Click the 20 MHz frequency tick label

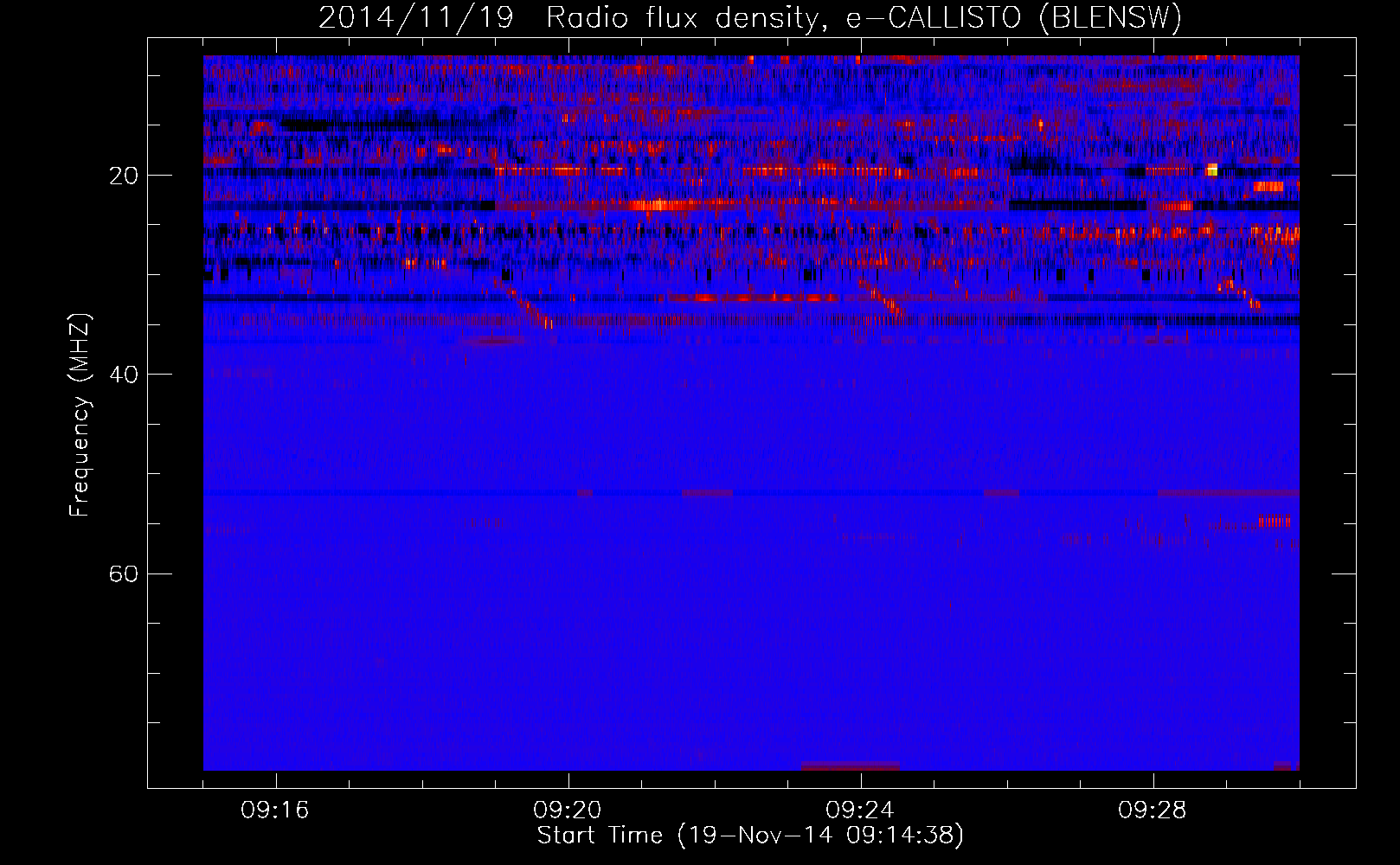pyautogui.click(x=124, y=176)
